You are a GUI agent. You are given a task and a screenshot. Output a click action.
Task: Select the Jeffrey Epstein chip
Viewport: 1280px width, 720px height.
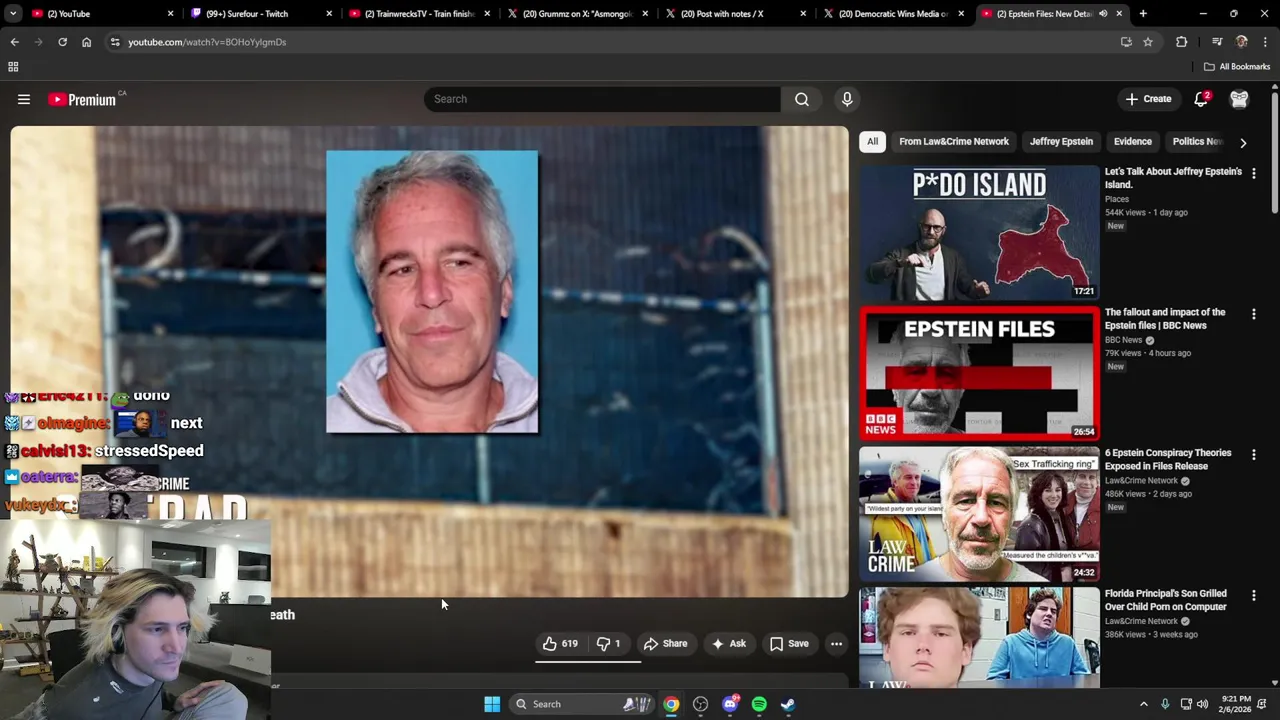pyautogui.click(x=1061, y=142)
